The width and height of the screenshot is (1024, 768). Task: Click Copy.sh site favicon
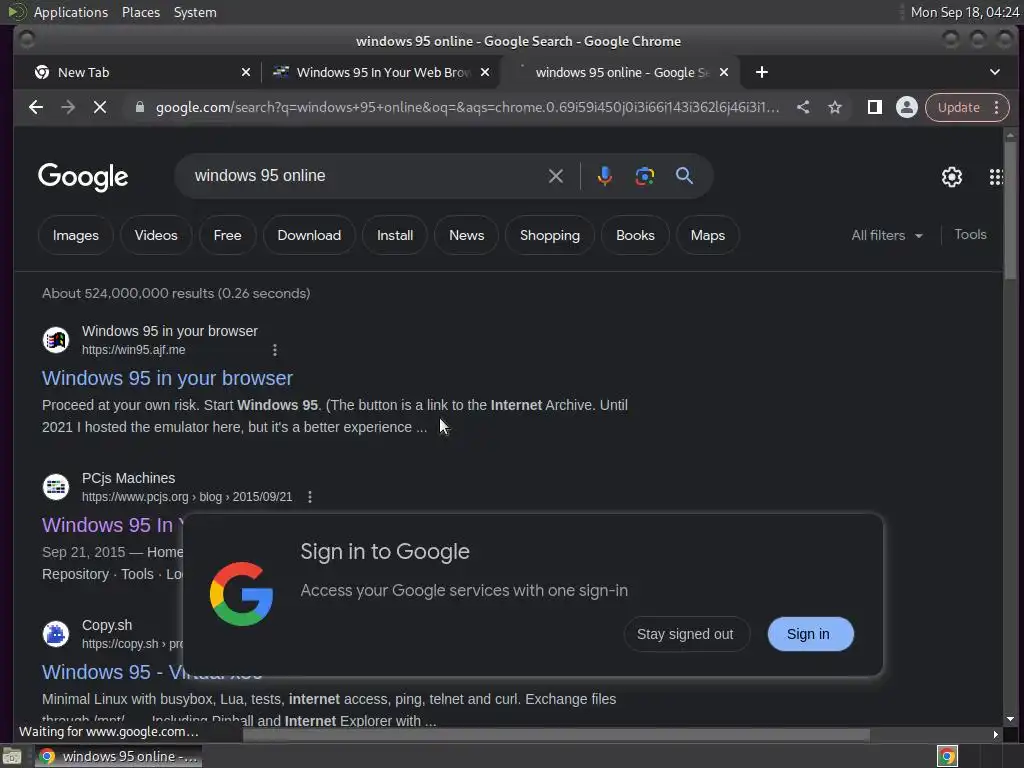[56, 634]
